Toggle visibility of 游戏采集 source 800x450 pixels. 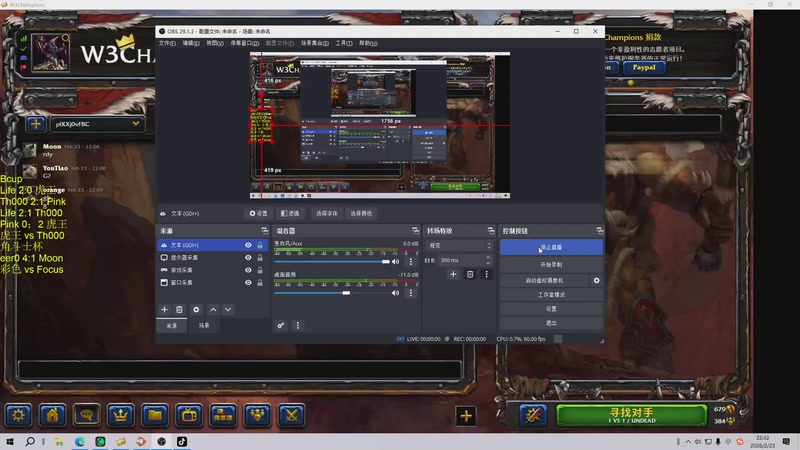point(248,270)
